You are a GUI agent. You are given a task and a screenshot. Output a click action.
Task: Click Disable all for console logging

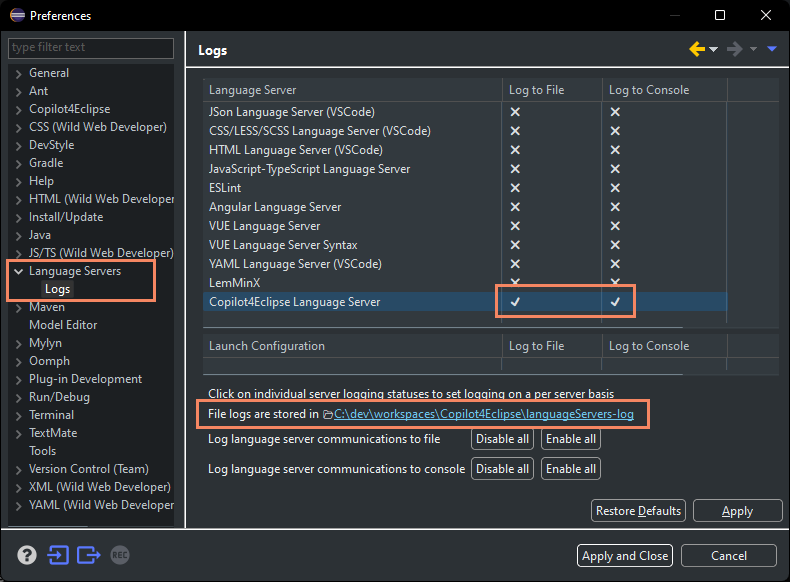click(502, 469)
